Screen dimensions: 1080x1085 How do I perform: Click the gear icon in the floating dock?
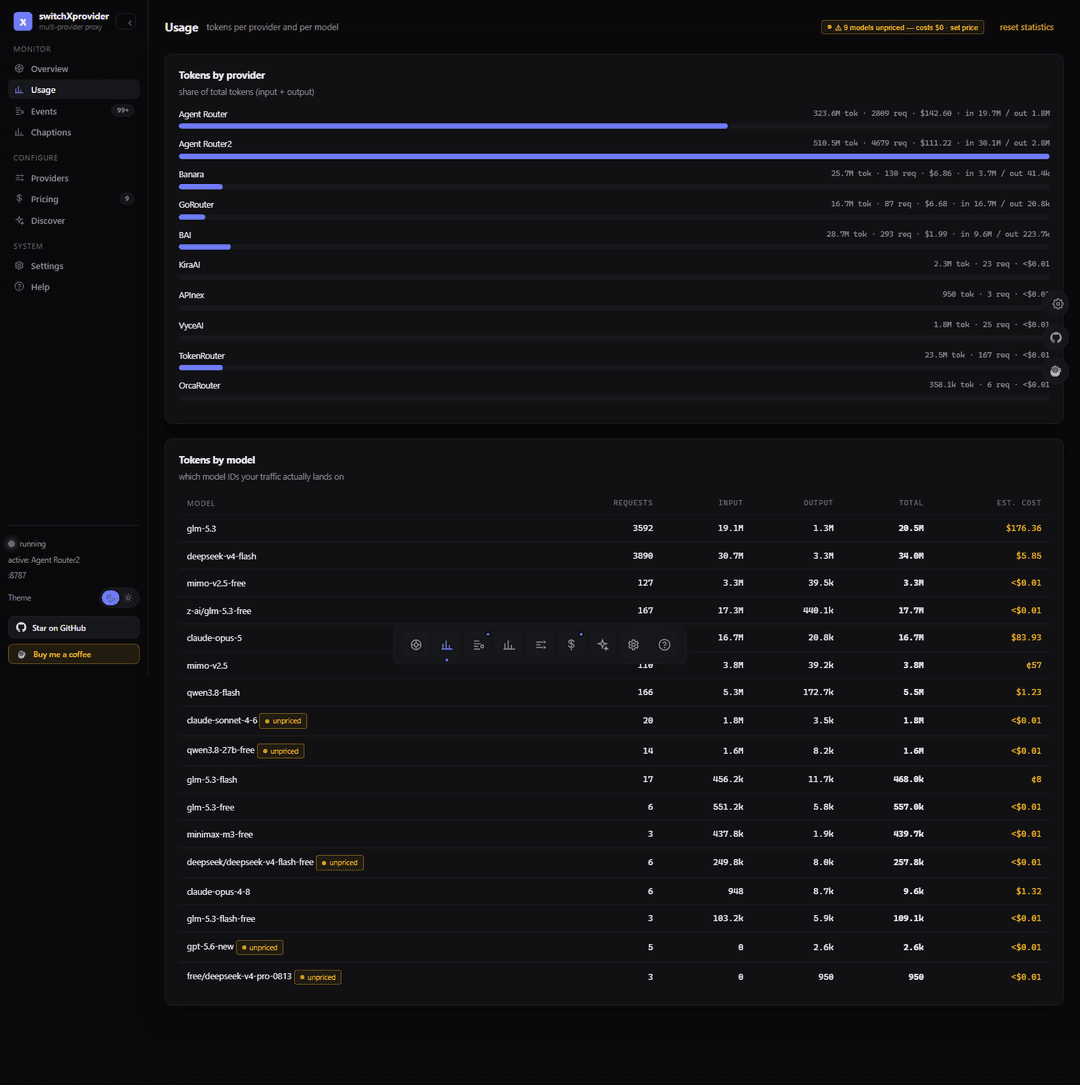click(633, 645)
